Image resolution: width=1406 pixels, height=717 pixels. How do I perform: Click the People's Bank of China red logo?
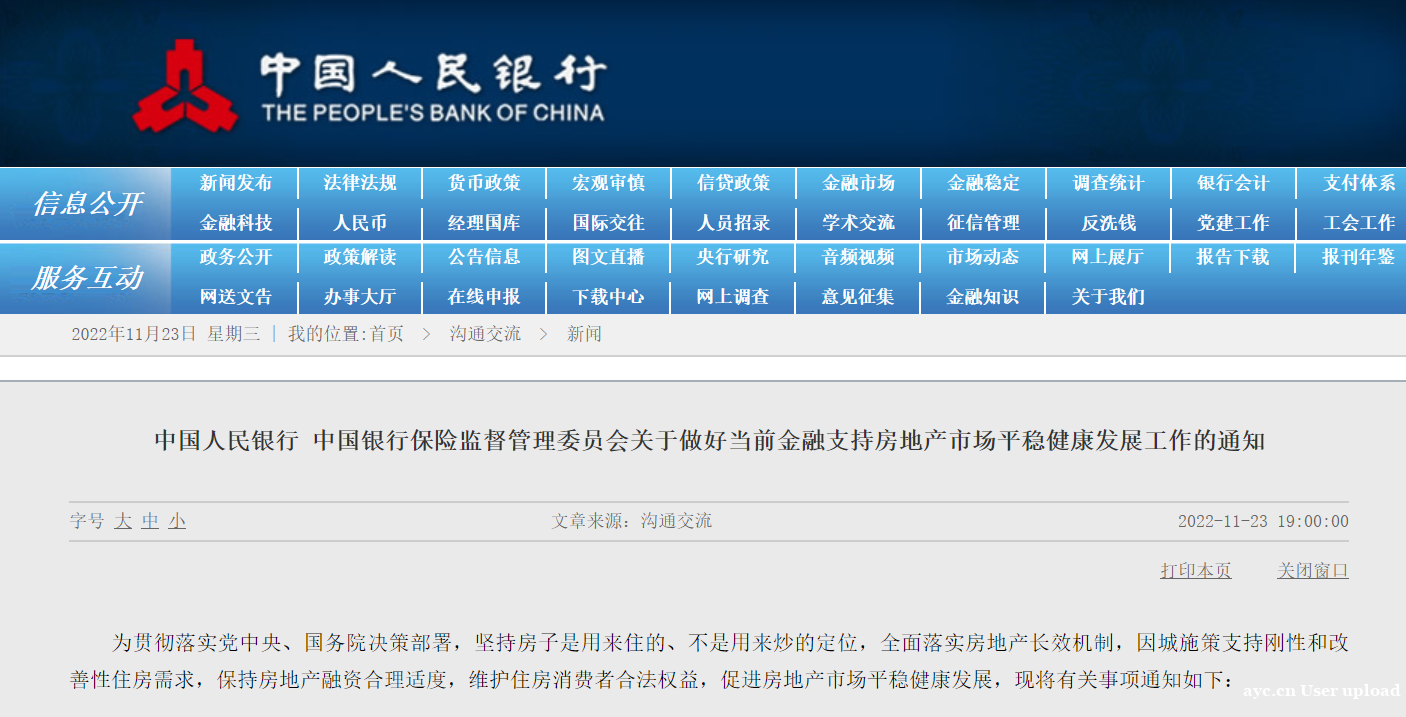coord(187,85)
